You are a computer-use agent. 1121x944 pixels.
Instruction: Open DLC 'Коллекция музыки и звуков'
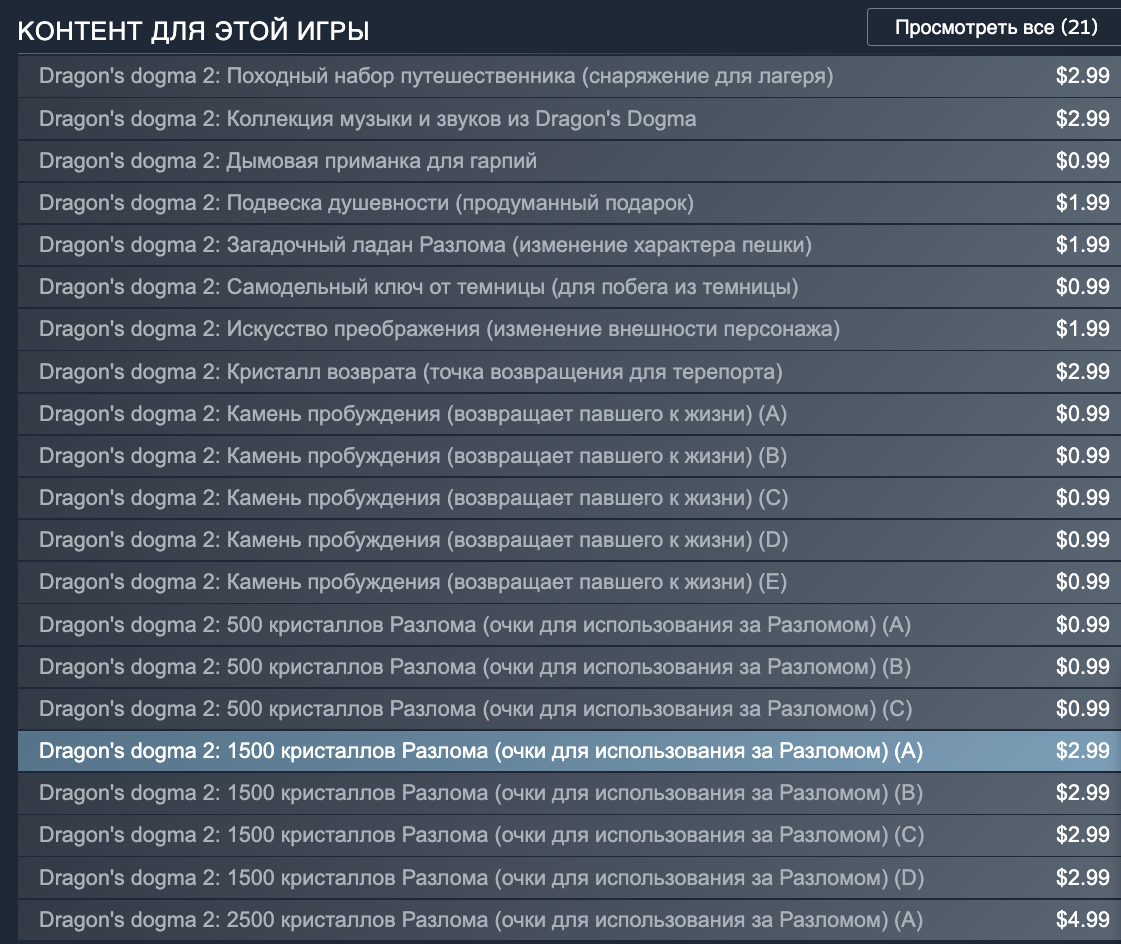click(569, 119)
